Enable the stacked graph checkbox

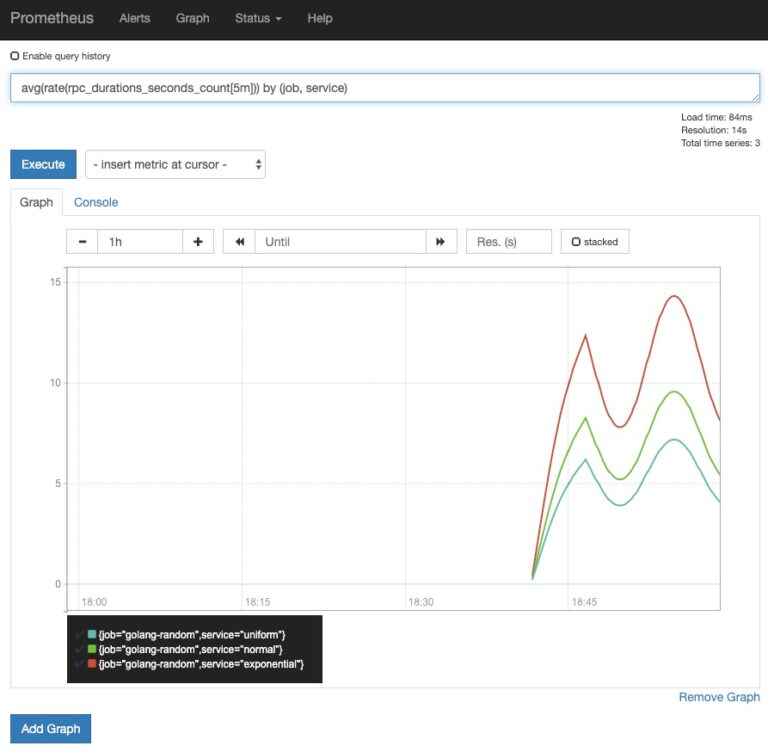tap(576, 242)
